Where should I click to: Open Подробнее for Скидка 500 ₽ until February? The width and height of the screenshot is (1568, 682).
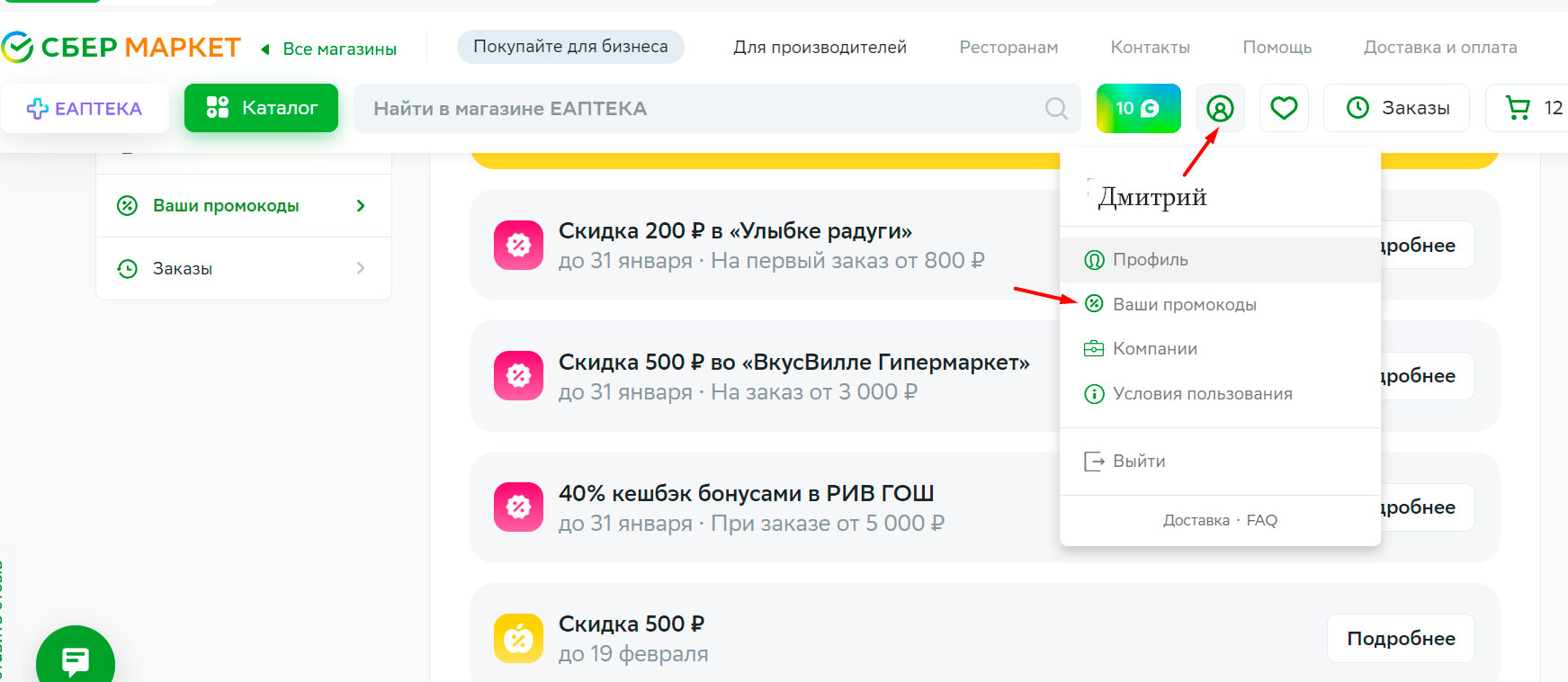click(x=1401, y=639)
